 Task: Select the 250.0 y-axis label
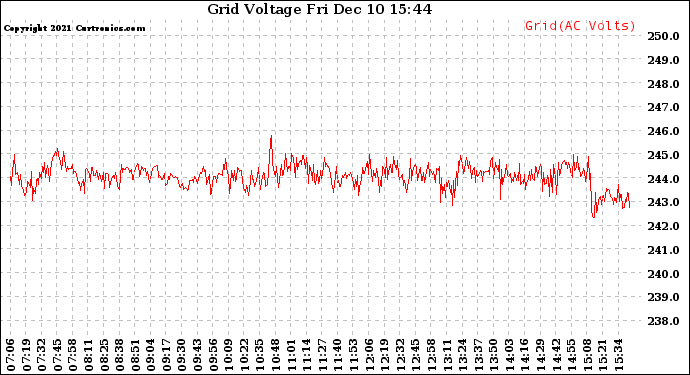coord(663,36)
